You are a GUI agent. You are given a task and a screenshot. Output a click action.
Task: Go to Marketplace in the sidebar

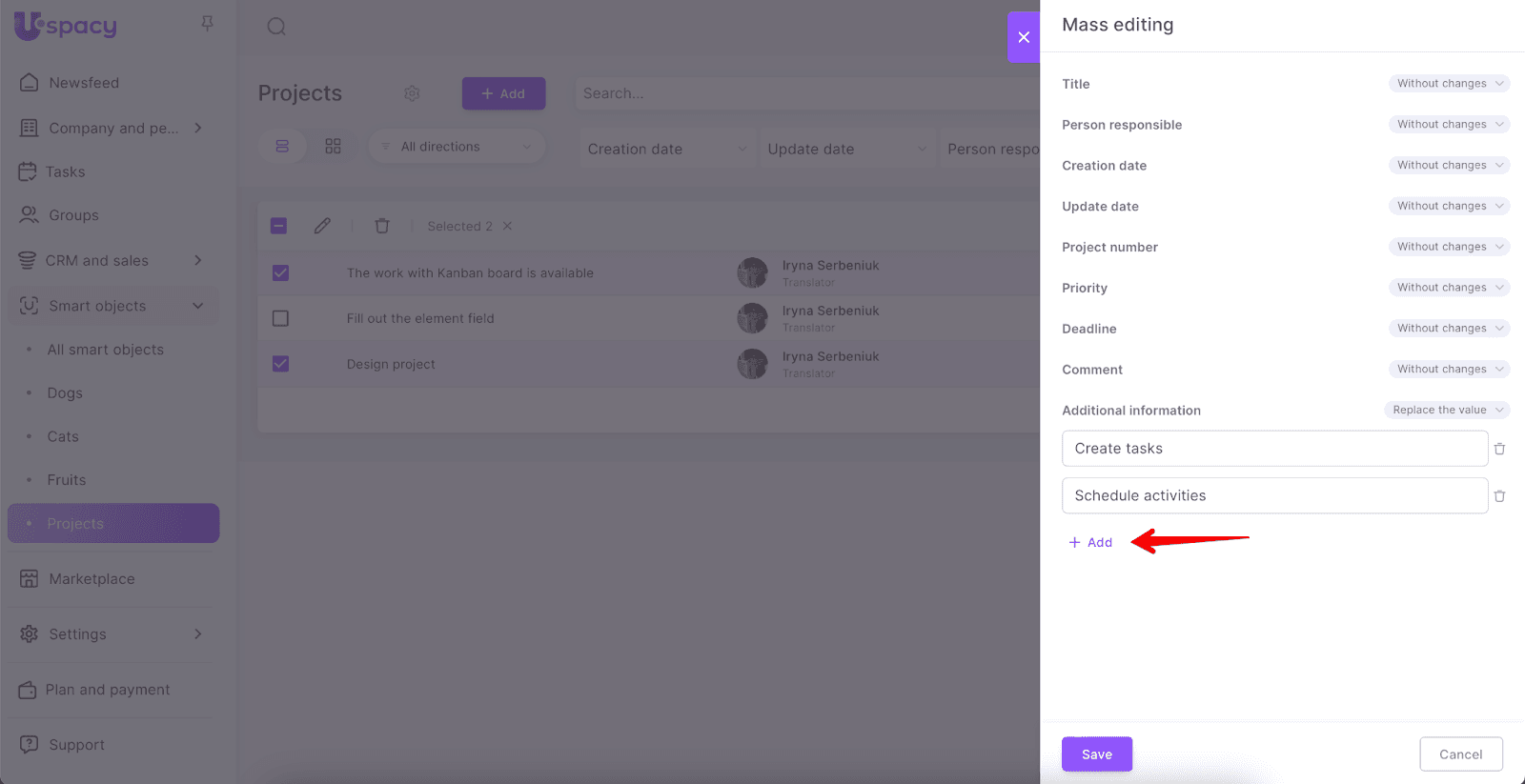[91, 579]
